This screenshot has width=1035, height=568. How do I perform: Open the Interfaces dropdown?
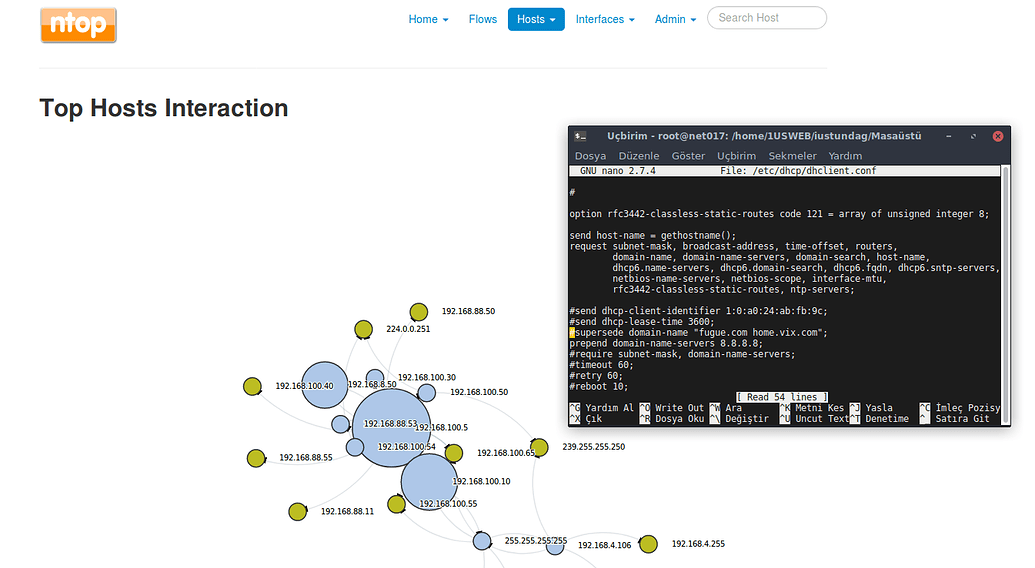pos(605,19)
